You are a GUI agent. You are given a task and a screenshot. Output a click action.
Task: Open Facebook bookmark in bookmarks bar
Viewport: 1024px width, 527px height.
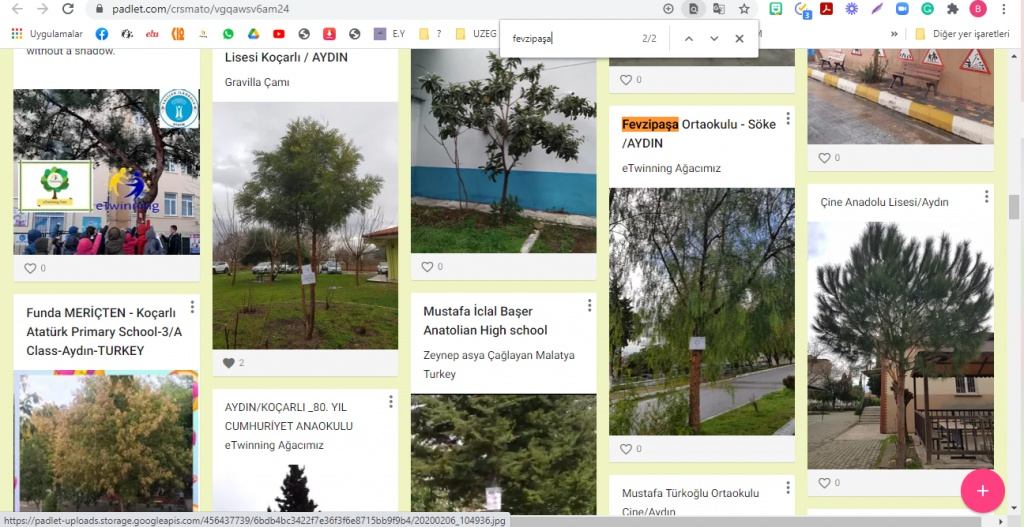point(102,33)
